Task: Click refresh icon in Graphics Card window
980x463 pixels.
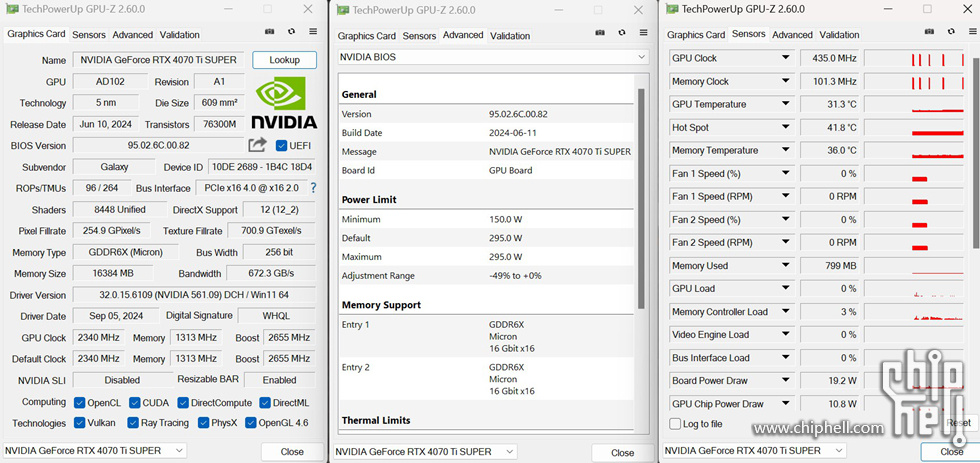Action: pyautogui.click(x=291, y=31)
